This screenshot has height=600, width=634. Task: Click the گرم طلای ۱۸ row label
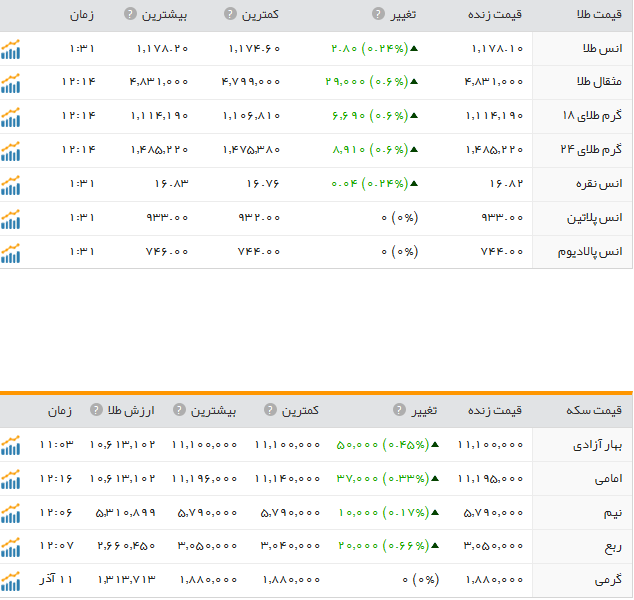coord(592,116)
